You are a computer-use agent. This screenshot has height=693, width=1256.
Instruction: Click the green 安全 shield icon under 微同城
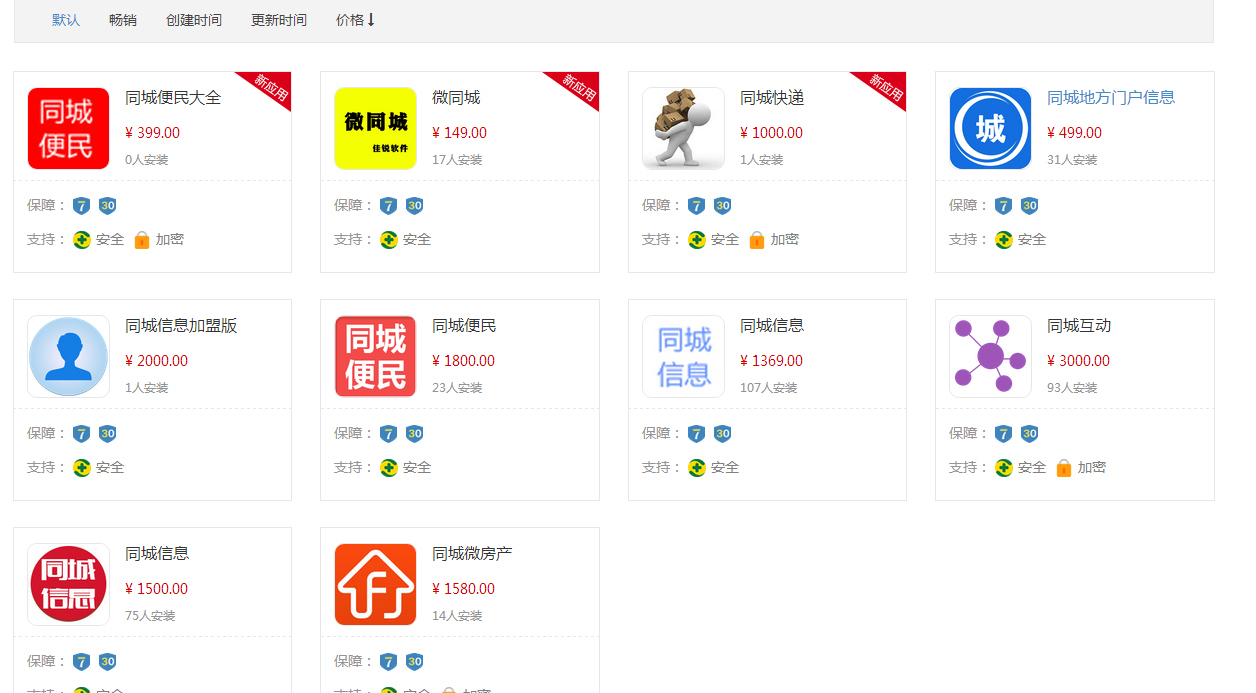389,240
